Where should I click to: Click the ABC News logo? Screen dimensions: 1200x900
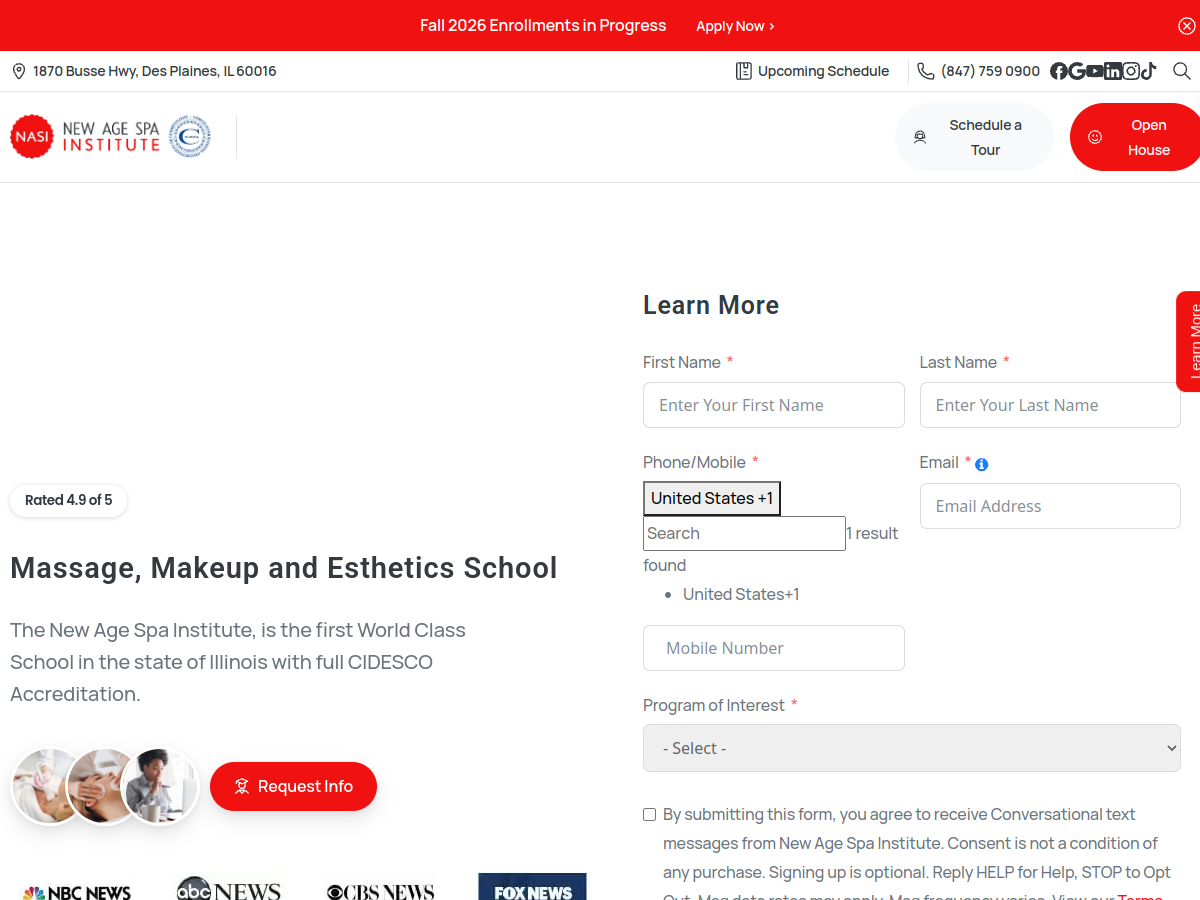pyautogui.click(x=228, y=889)
